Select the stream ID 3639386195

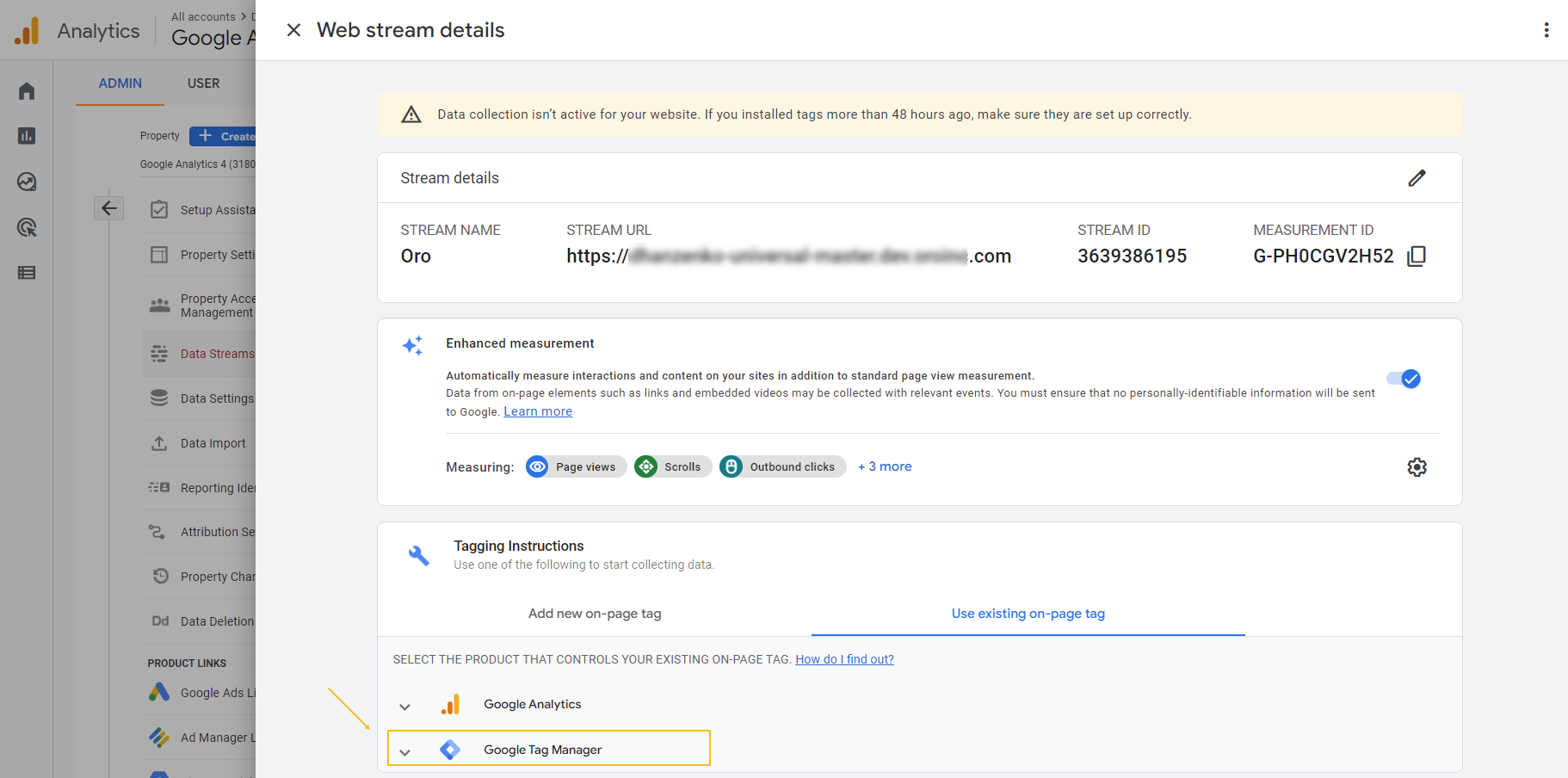(x=1132, y=256)
